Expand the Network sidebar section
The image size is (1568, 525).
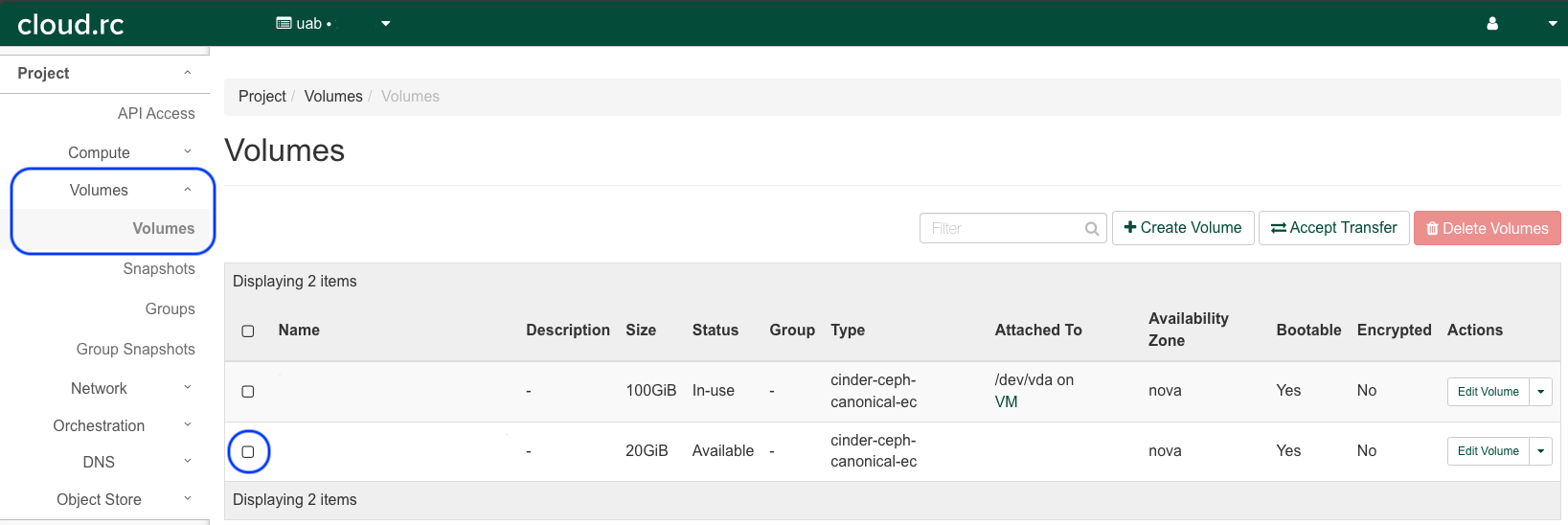pyautogui.click(x=105, y=388)
